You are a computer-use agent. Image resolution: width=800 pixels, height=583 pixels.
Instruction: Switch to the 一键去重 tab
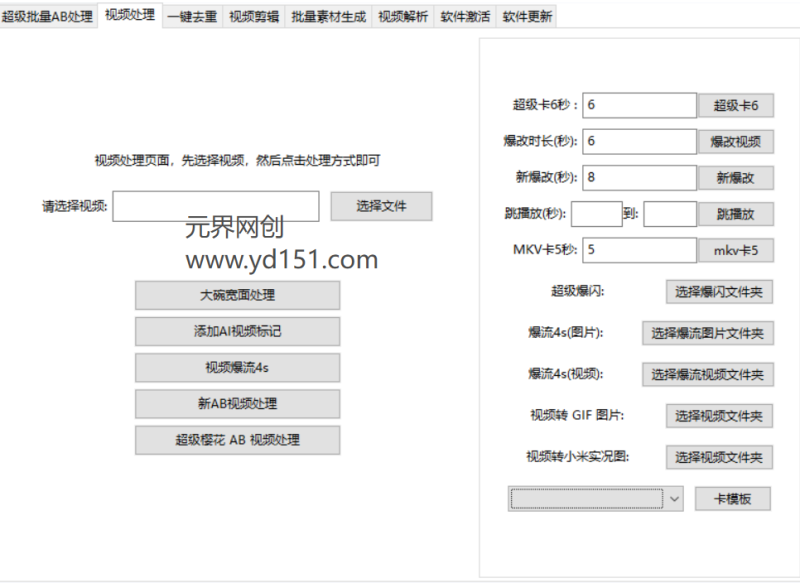coord(188,16)
